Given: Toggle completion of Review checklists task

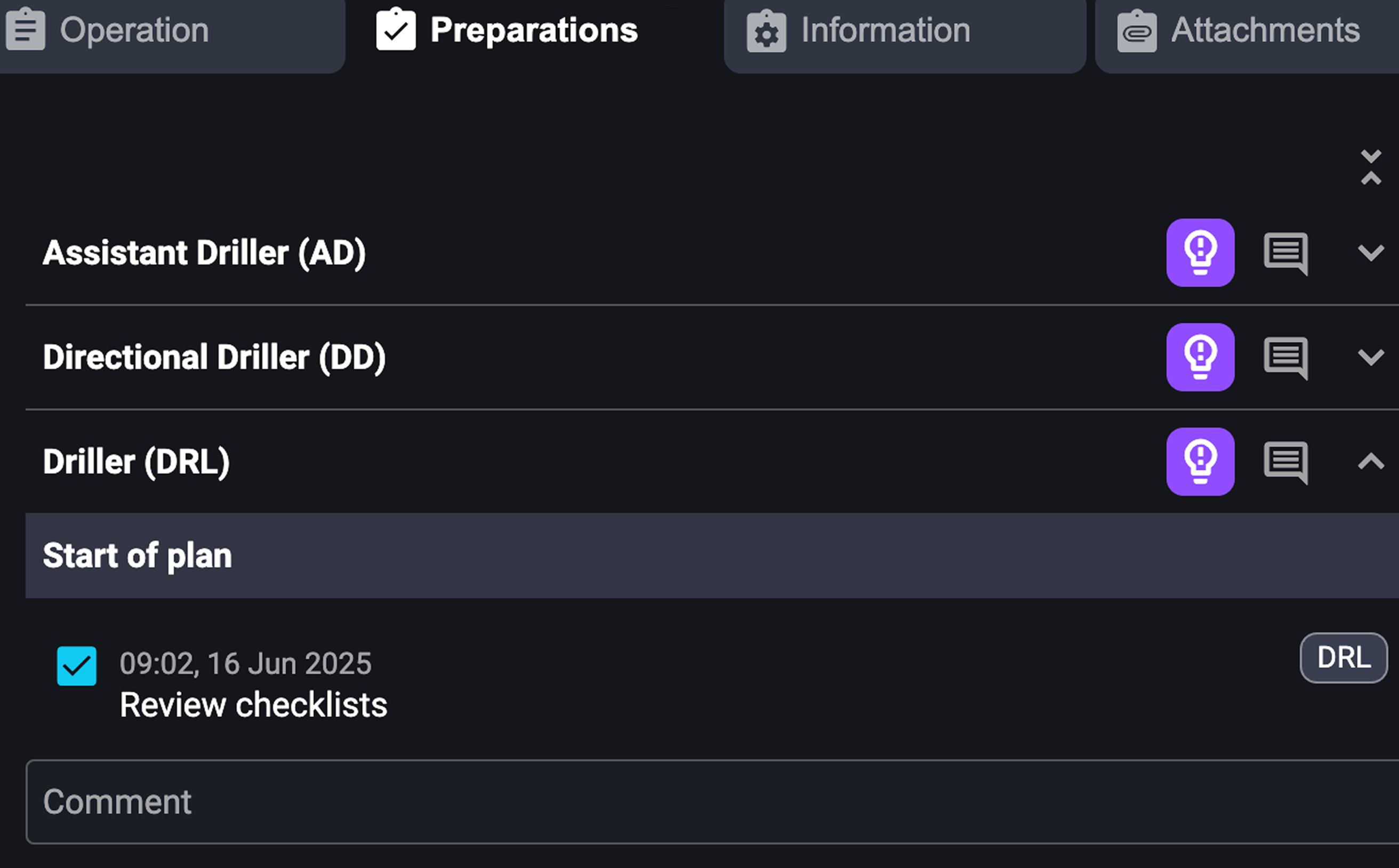Looking at the screenshot, I should 76,665.
